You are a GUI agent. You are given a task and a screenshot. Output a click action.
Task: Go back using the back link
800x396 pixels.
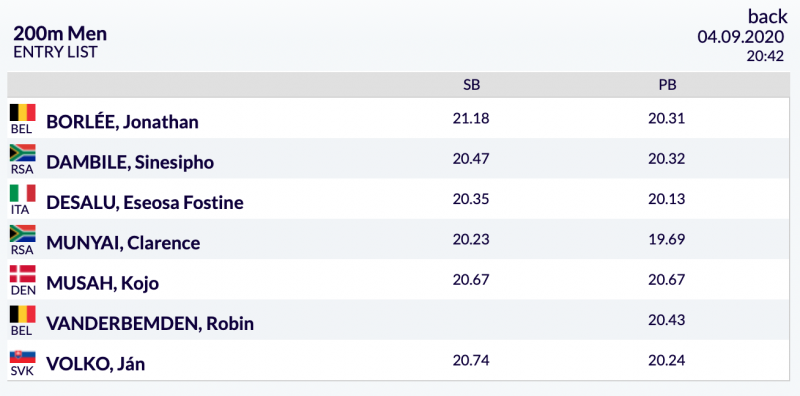point(768,17)
